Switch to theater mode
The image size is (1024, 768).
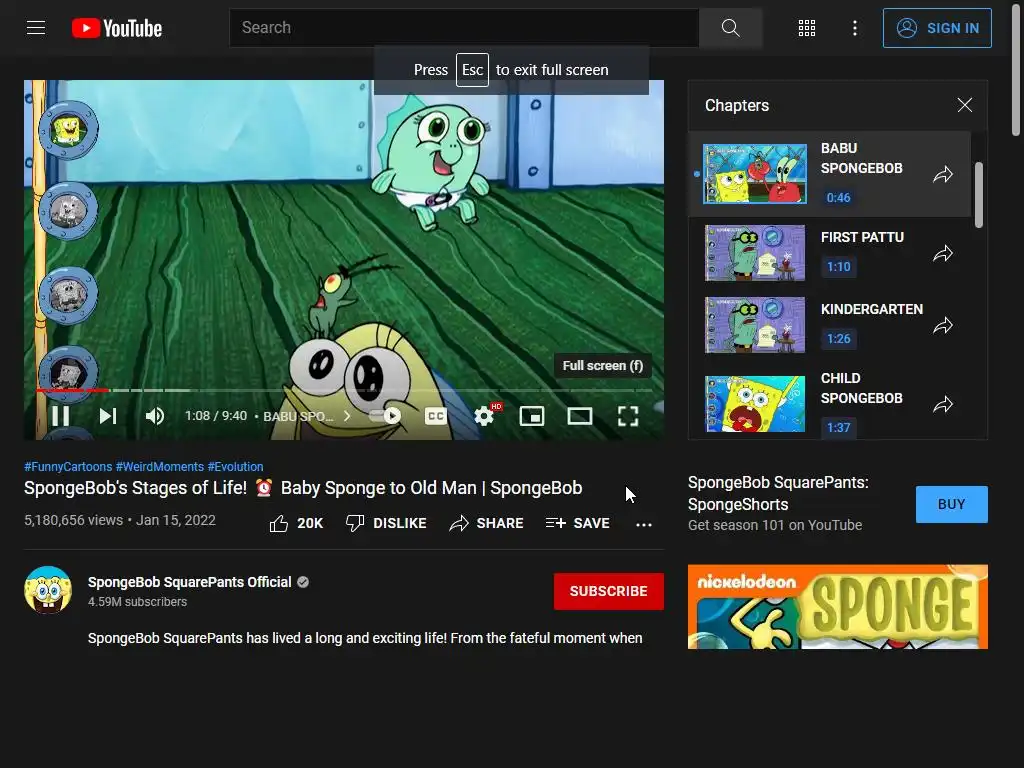coord(580,416)
